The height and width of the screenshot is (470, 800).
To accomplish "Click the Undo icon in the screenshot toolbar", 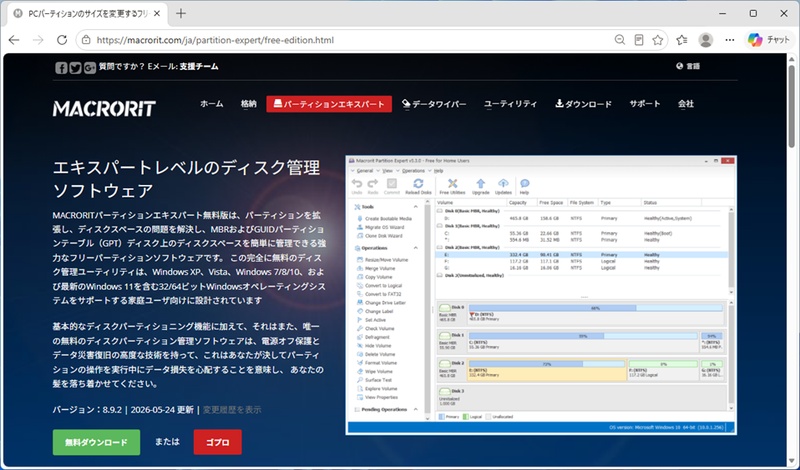I will click(x=357, y=186).
